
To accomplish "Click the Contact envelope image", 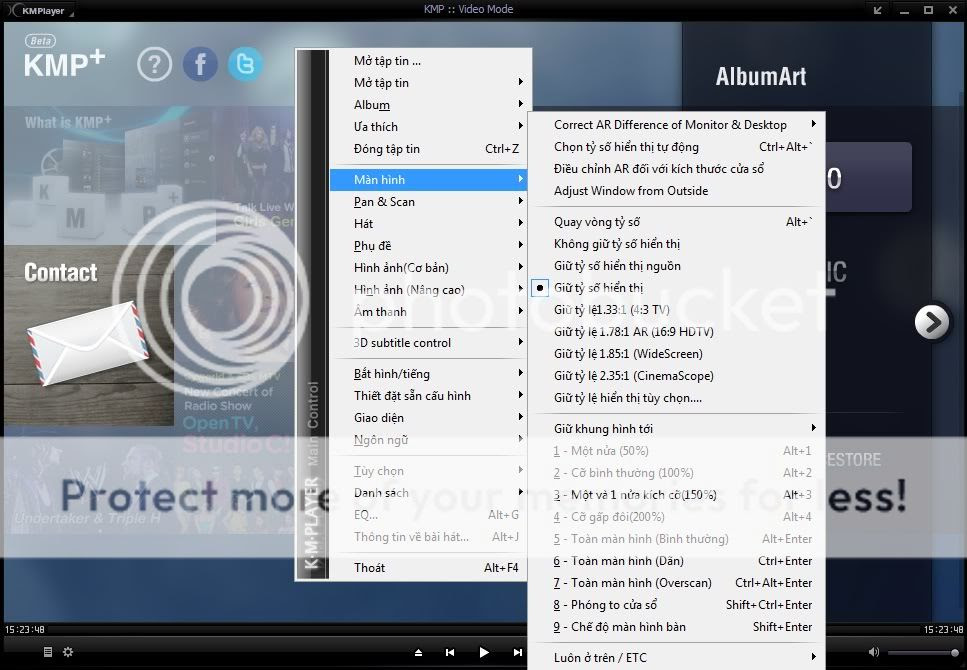I will click(x=86, y=344).
